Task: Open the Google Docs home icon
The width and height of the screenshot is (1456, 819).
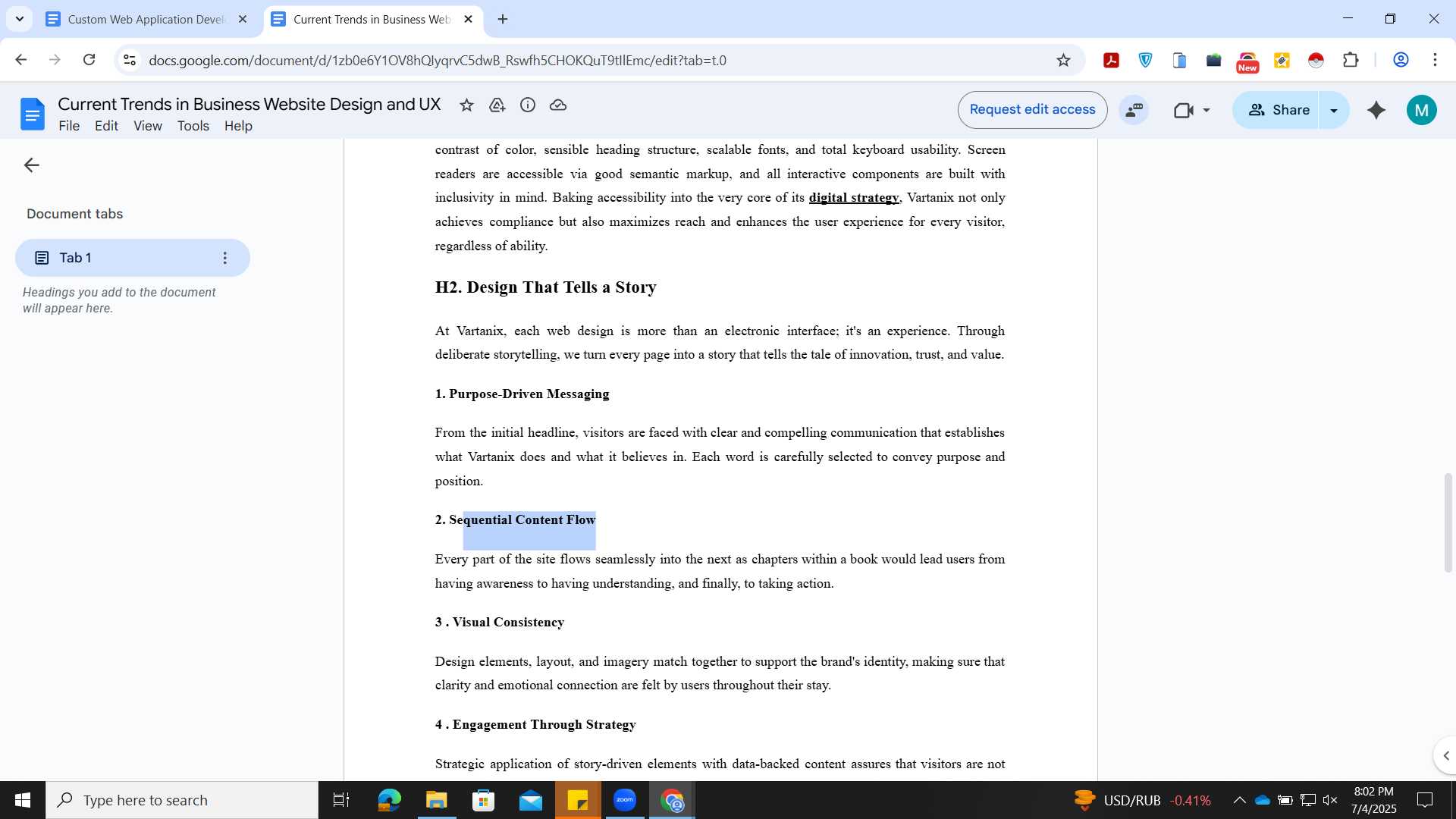Action: pyautogui.click(x=32, y=114)
